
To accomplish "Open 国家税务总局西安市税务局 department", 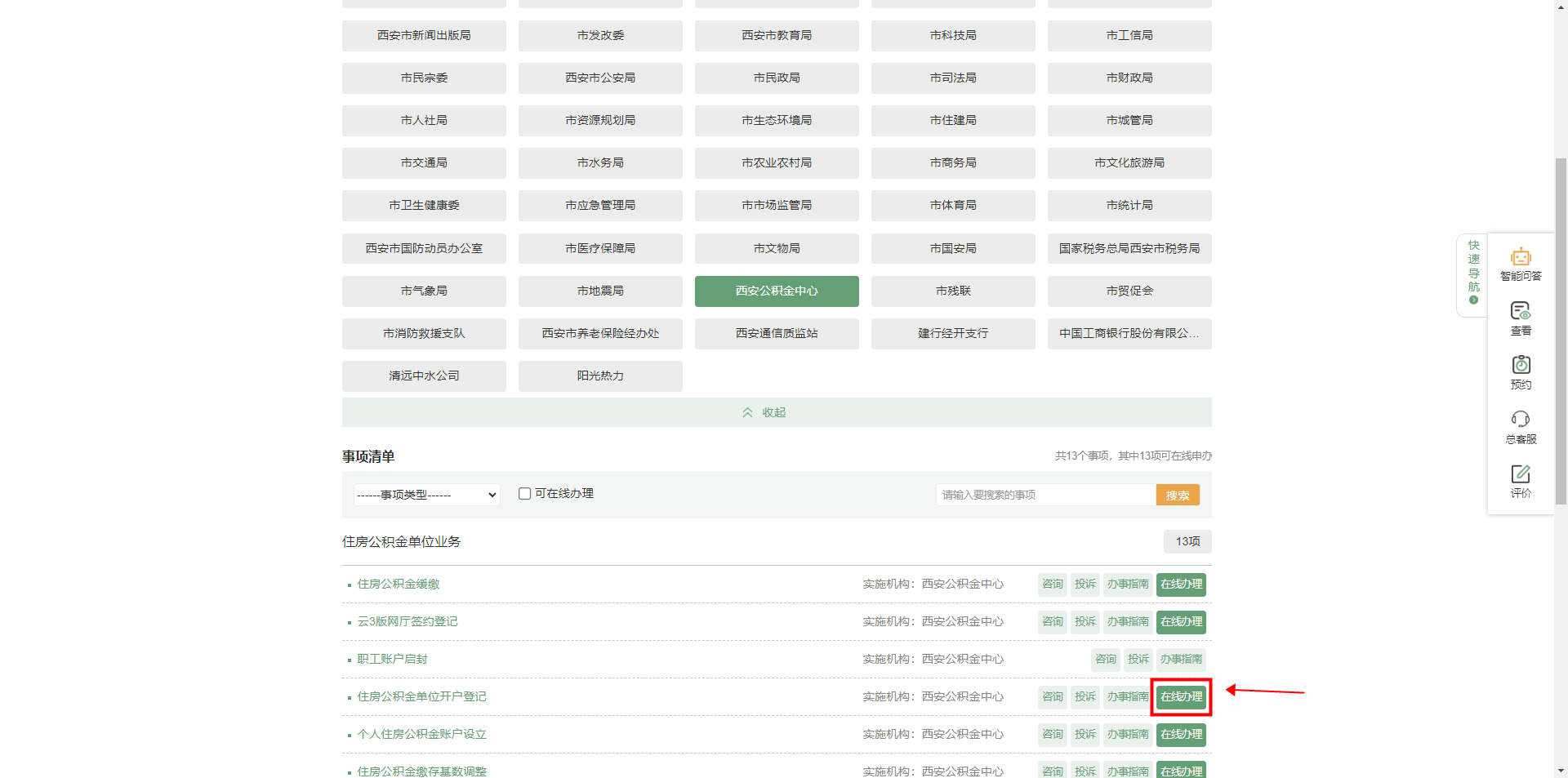I will [1129, 248].
